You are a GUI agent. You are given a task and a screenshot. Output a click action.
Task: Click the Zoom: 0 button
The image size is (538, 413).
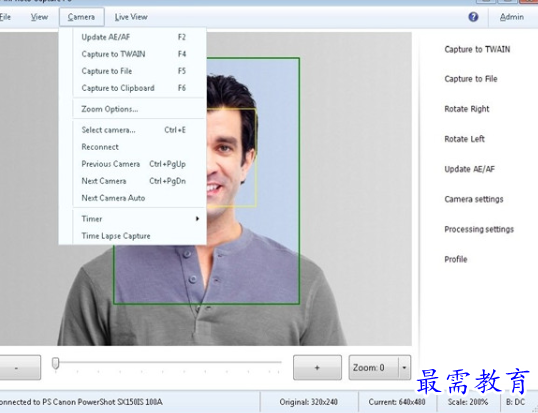click(373, 368)
